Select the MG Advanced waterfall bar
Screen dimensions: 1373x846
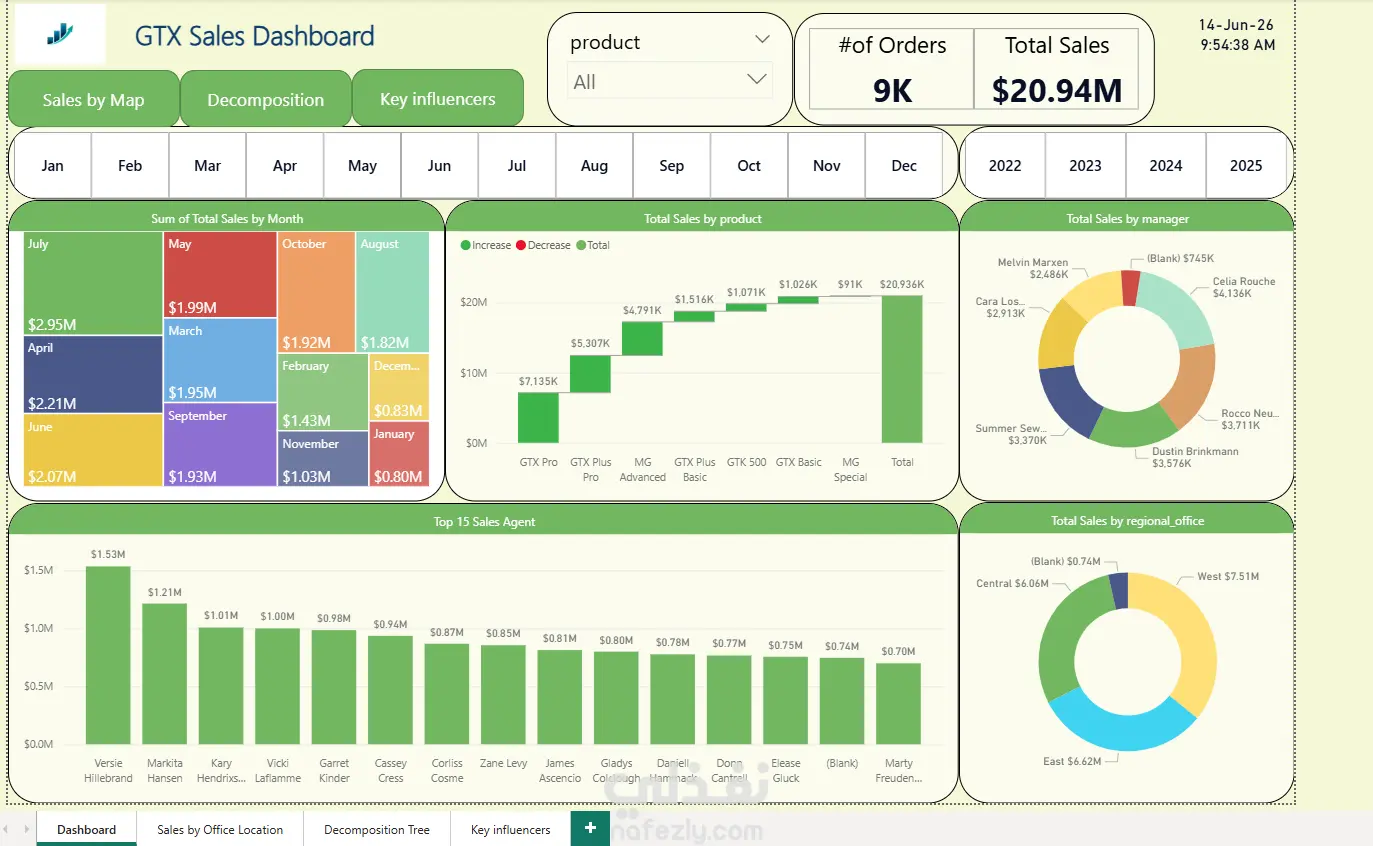643,338
